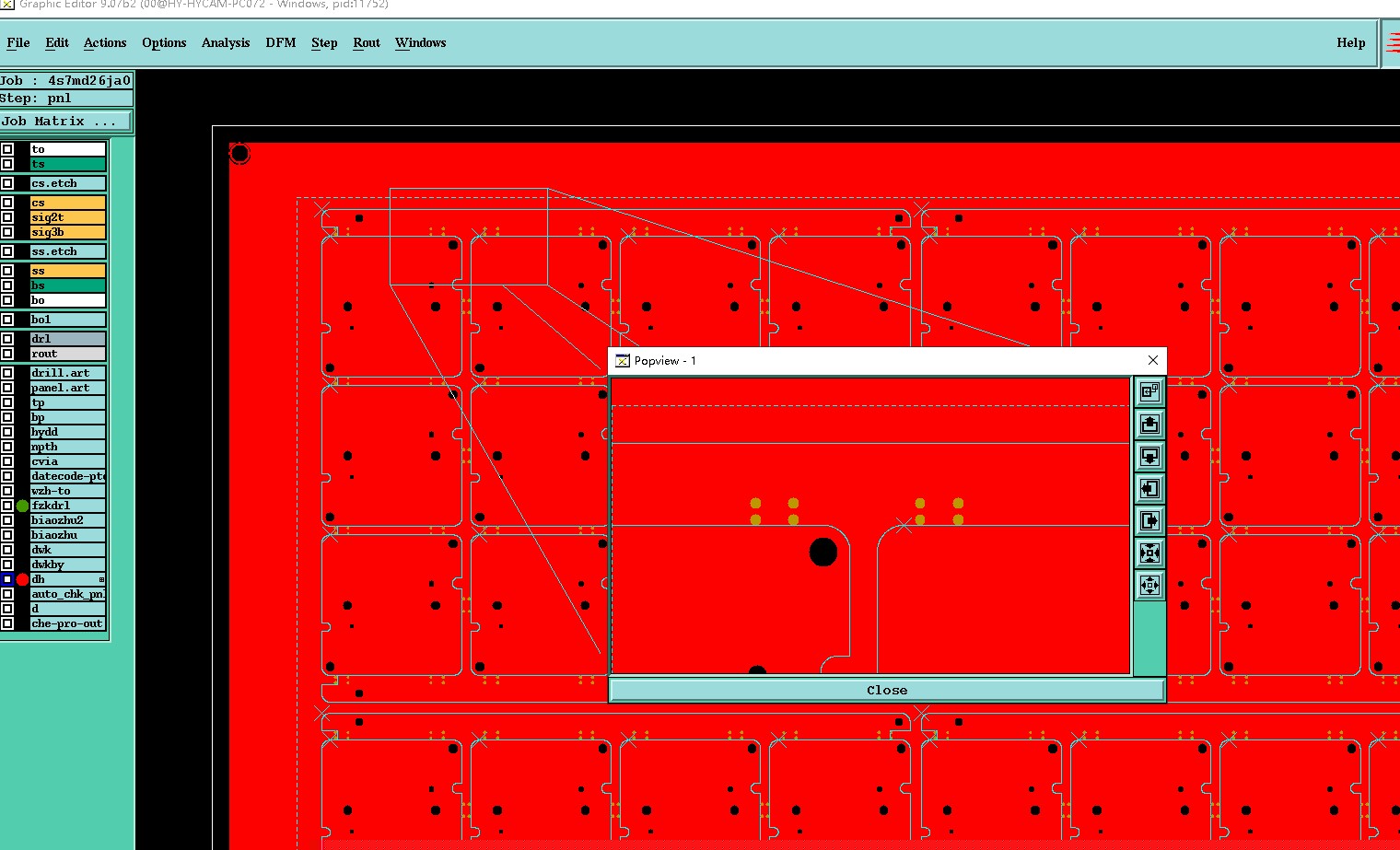The image size is (1400, 850).
Task: Toggle the checkbox for layer che-pro-out
Action: 7,623
